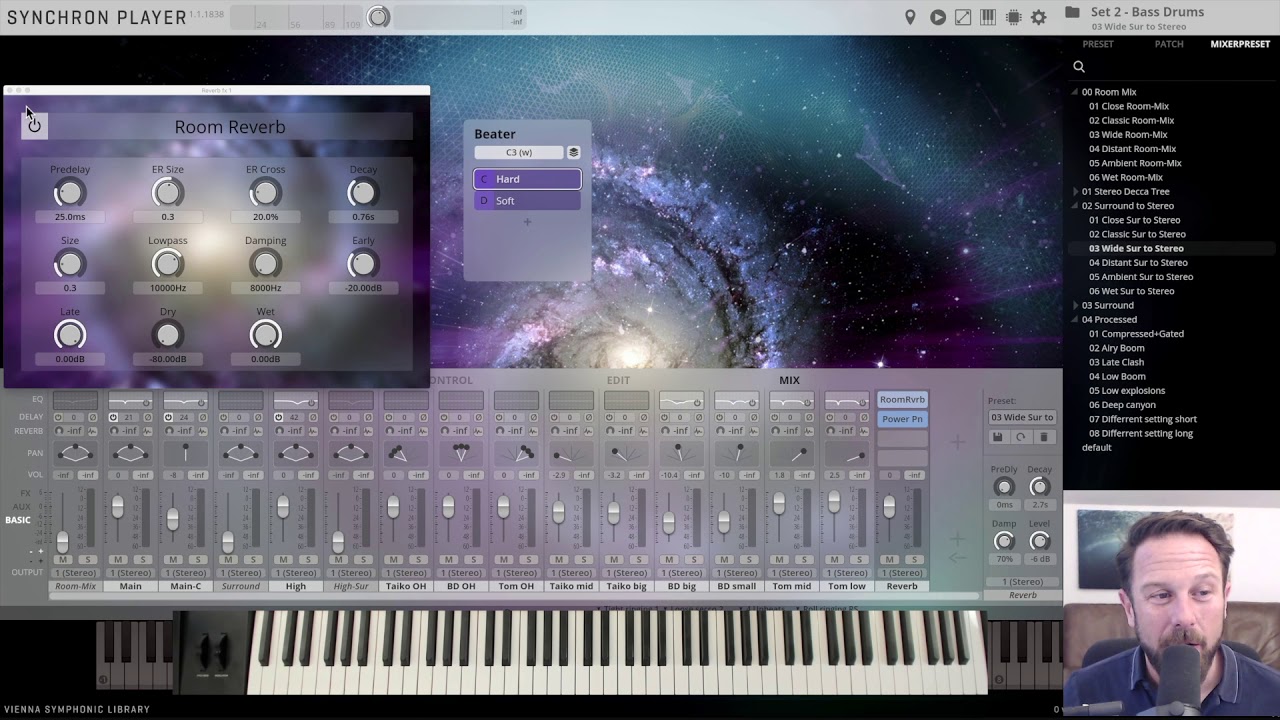Switch to the PATCH tab
1280x720 pixels.
tap(1169, 44)
